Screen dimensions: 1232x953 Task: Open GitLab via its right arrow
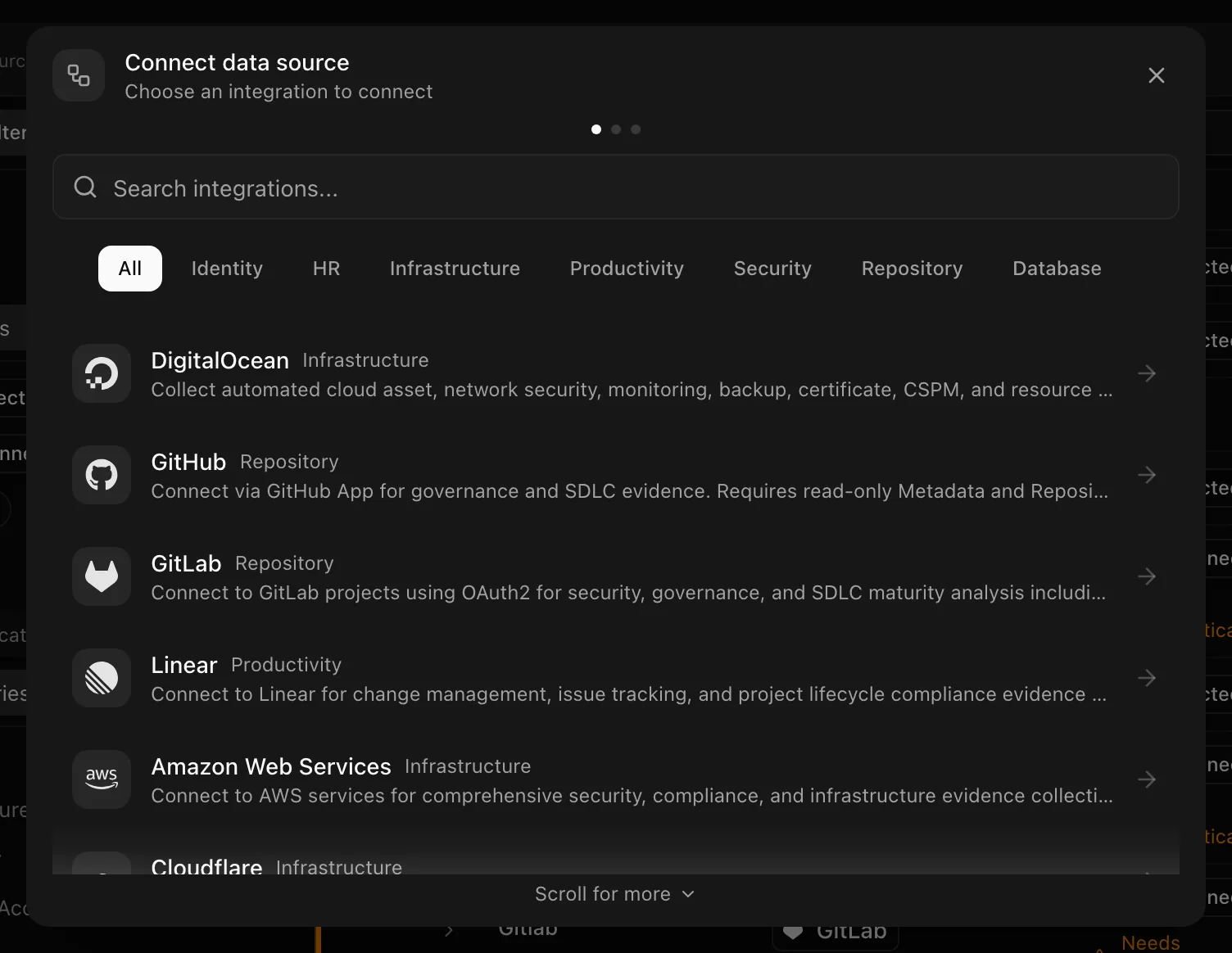click(x=1147, y=576)
